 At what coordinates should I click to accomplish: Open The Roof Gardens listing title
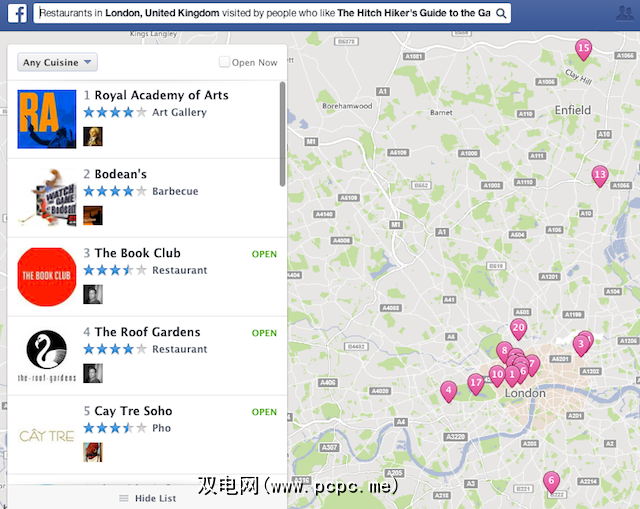pyautogui.click(x=147, y=332)
